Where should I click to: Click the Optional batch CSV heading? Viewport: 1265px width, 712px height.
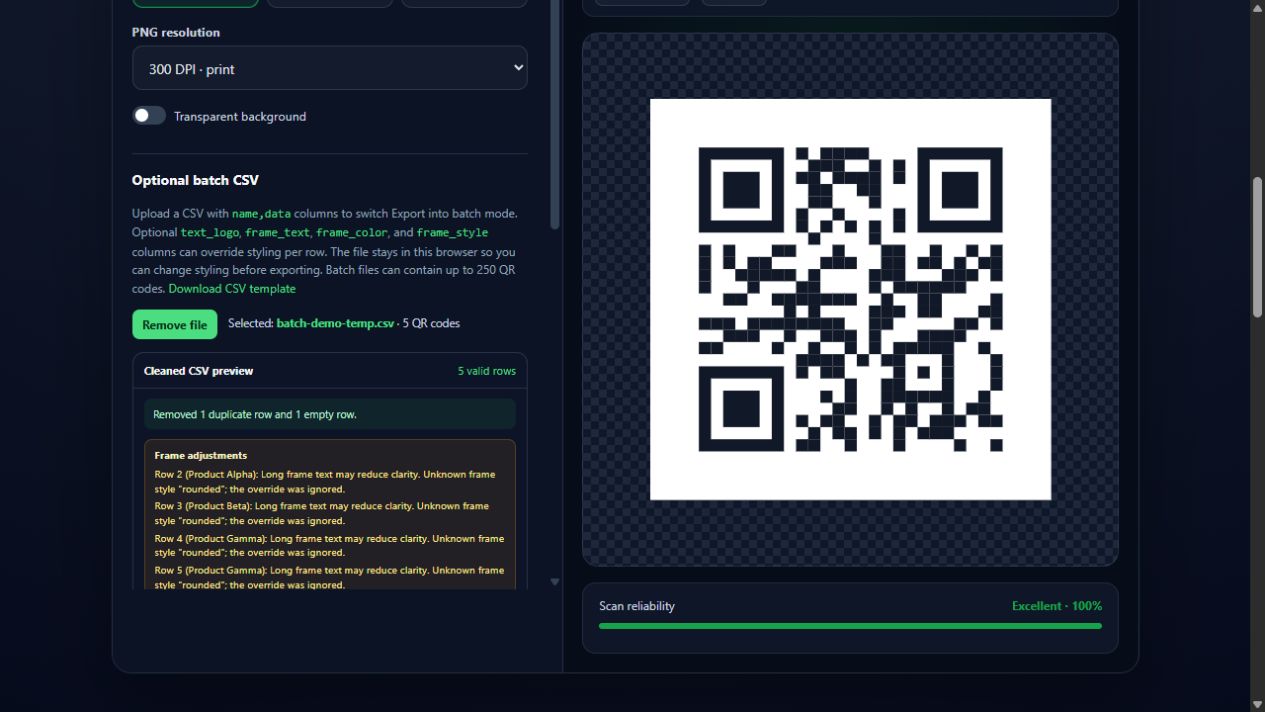tap(195, 180)
